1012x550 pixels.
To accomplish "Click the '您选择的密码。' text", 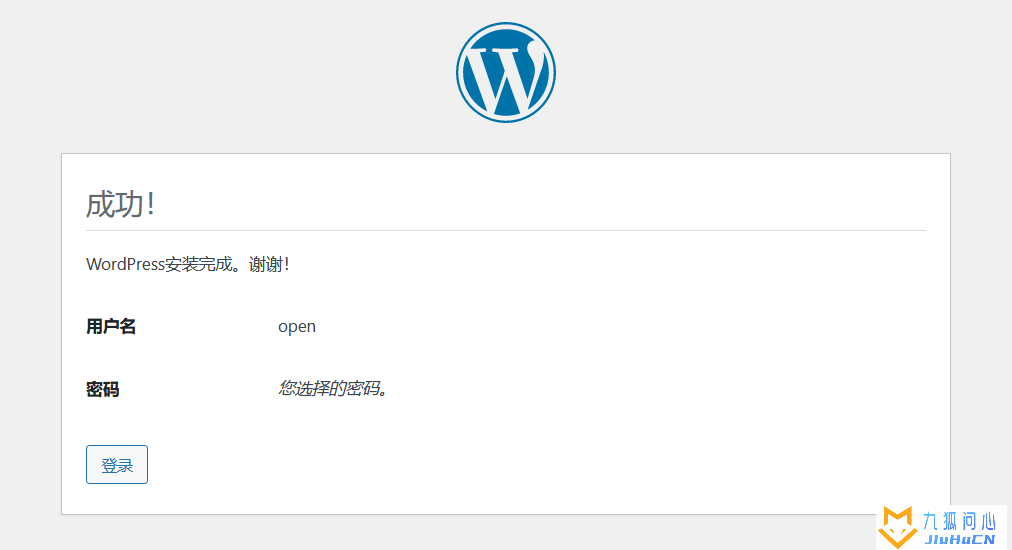I will (x=333, y=388).
